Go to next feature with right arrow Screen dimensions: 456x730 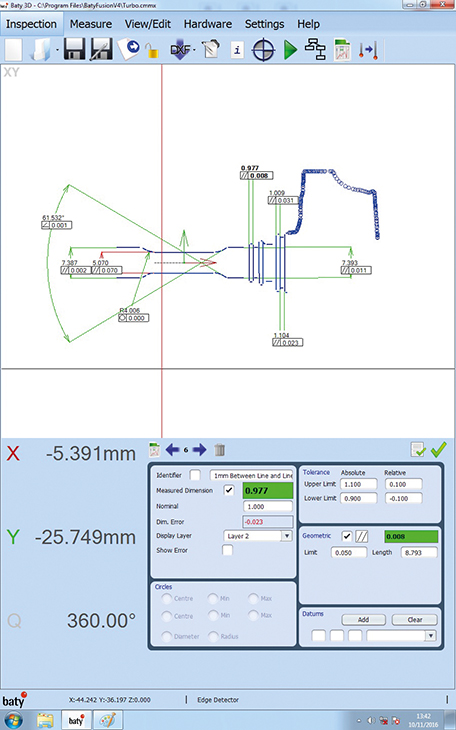point(199,450)
